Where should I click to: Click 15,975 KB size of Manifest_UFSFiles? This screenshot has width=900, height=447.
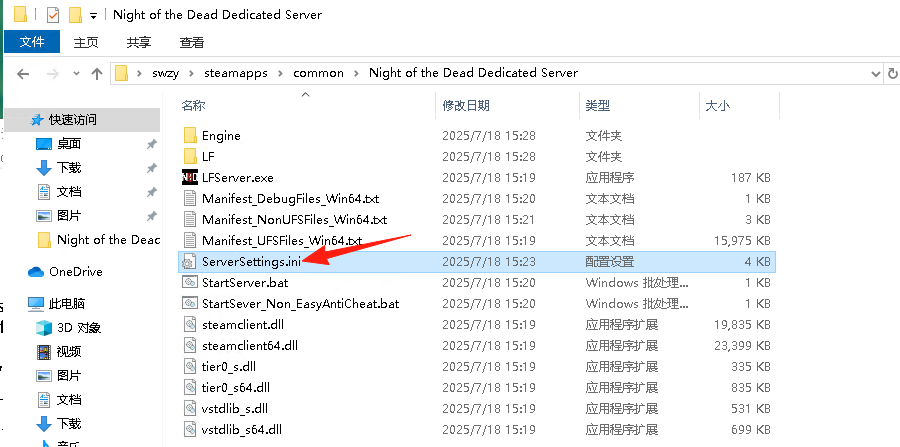(742, 240)
